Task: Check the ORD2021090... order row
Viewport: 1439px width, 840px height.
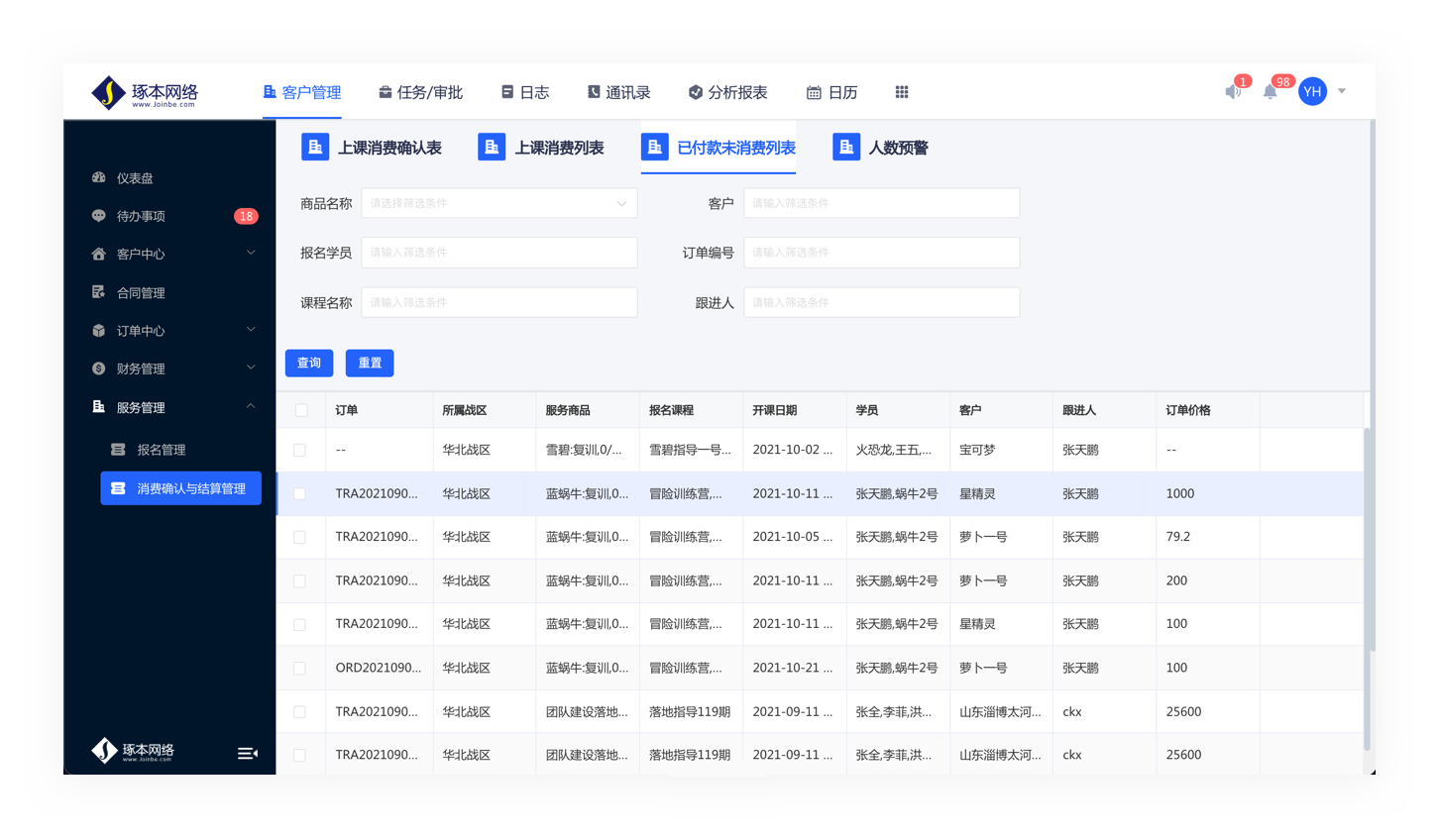Action: (x=299, y=668)
